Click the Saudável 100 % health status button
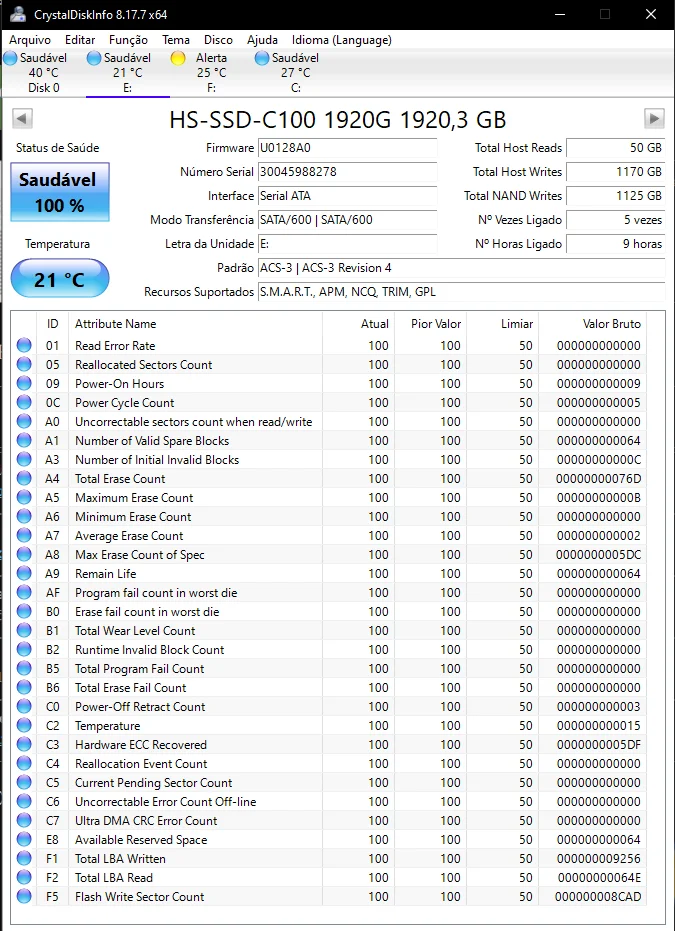This screenshot has width=675, height=931. pyautogui.click(x=60, y=192)
